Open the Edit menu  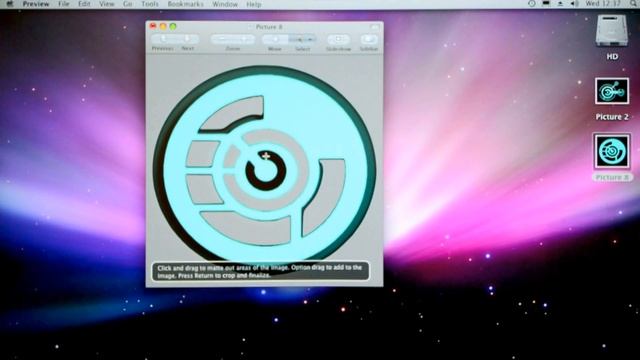(84, 4)
